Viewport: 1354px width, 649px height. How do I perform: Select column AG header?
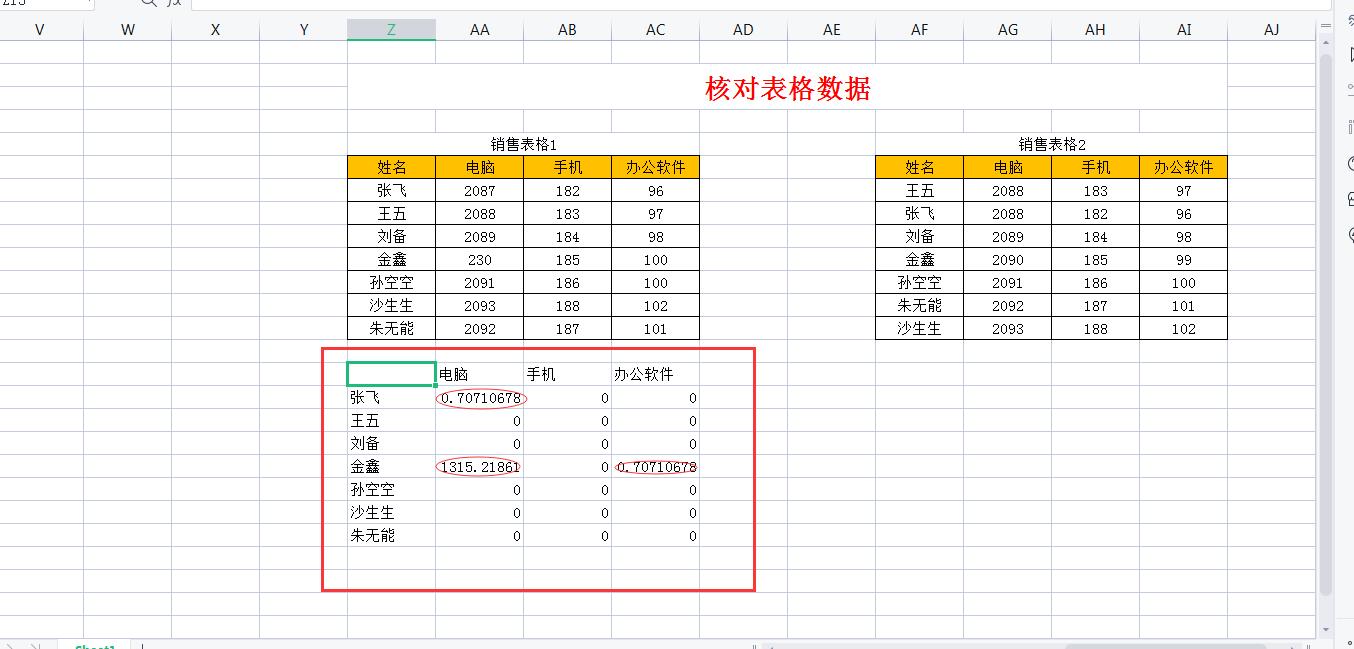(x=1008, y=30)
